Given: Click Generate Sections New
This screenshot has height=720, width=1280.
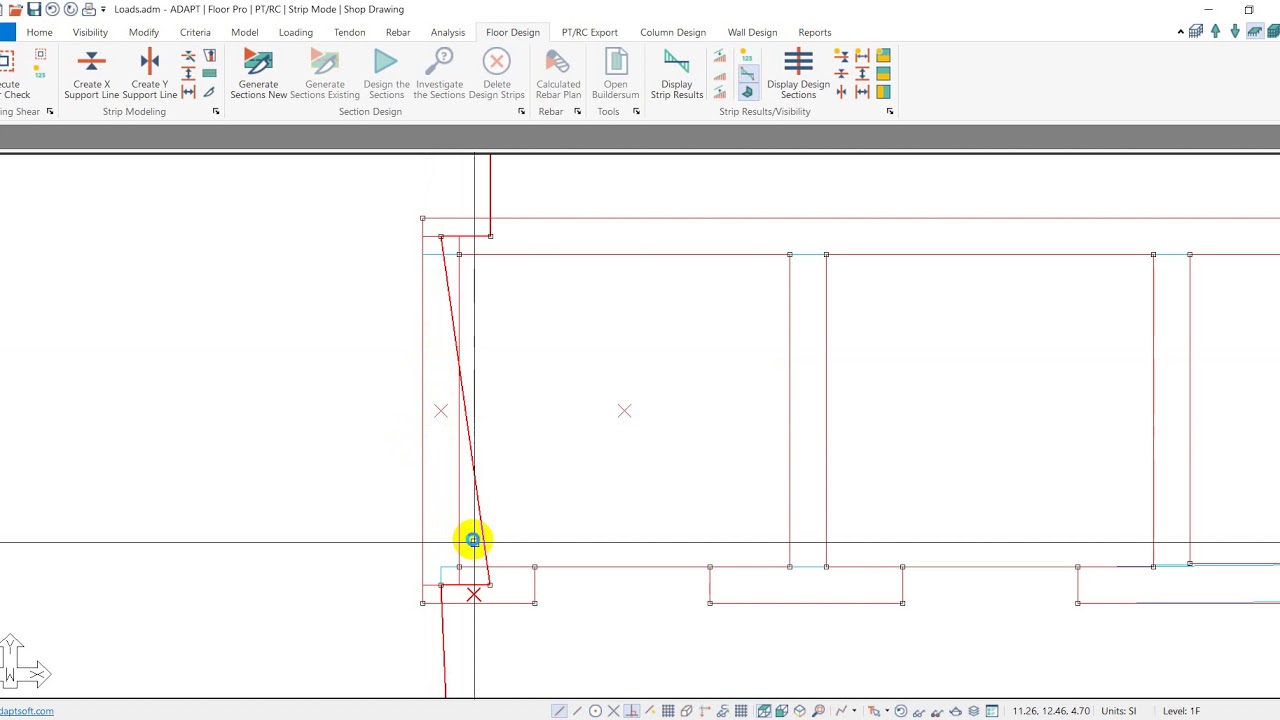Looking at the screenshot, I should coord(258,76).
